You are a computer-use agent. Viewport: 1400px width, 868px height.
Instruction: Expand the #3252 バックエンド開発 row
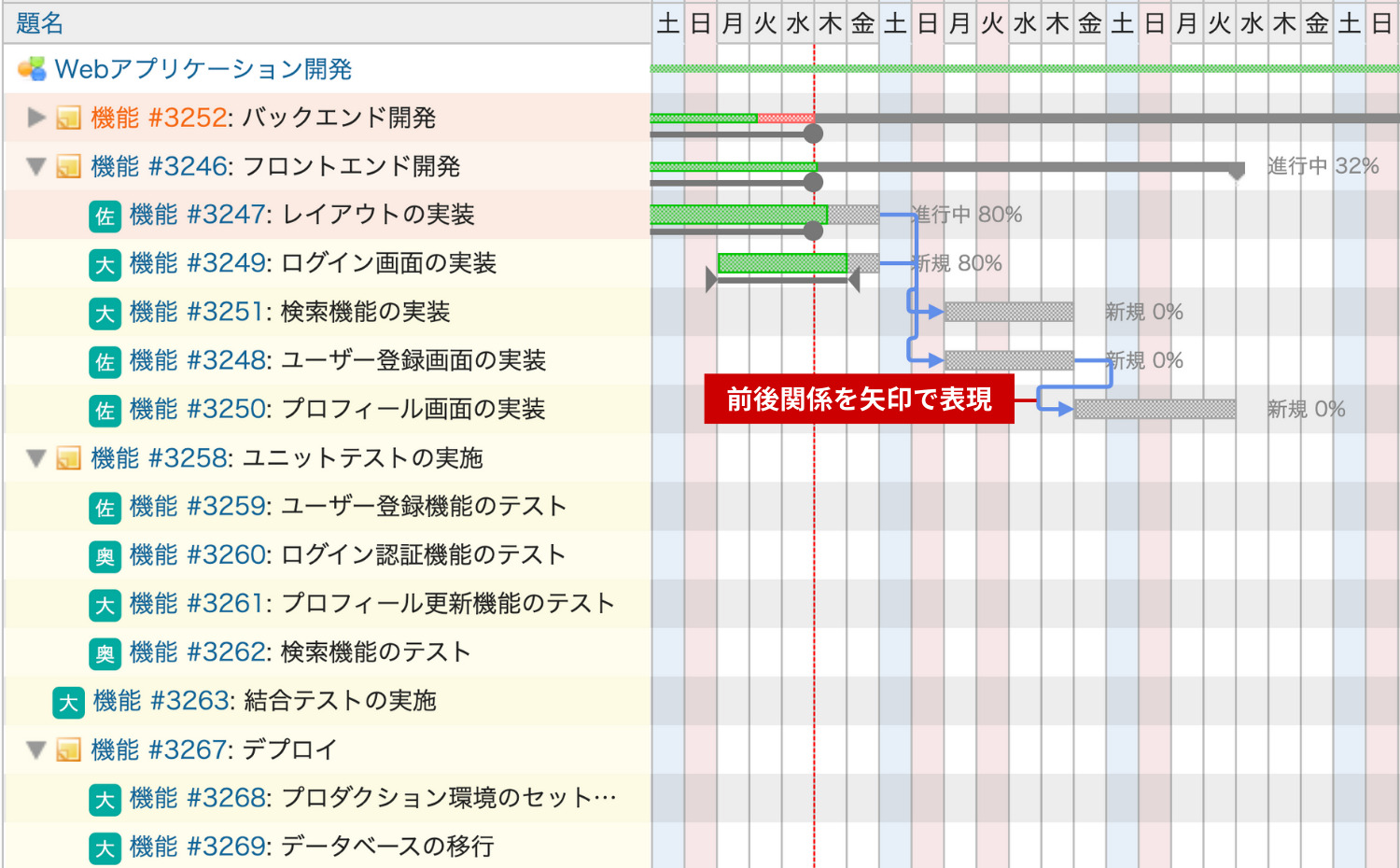pos(36,118)
